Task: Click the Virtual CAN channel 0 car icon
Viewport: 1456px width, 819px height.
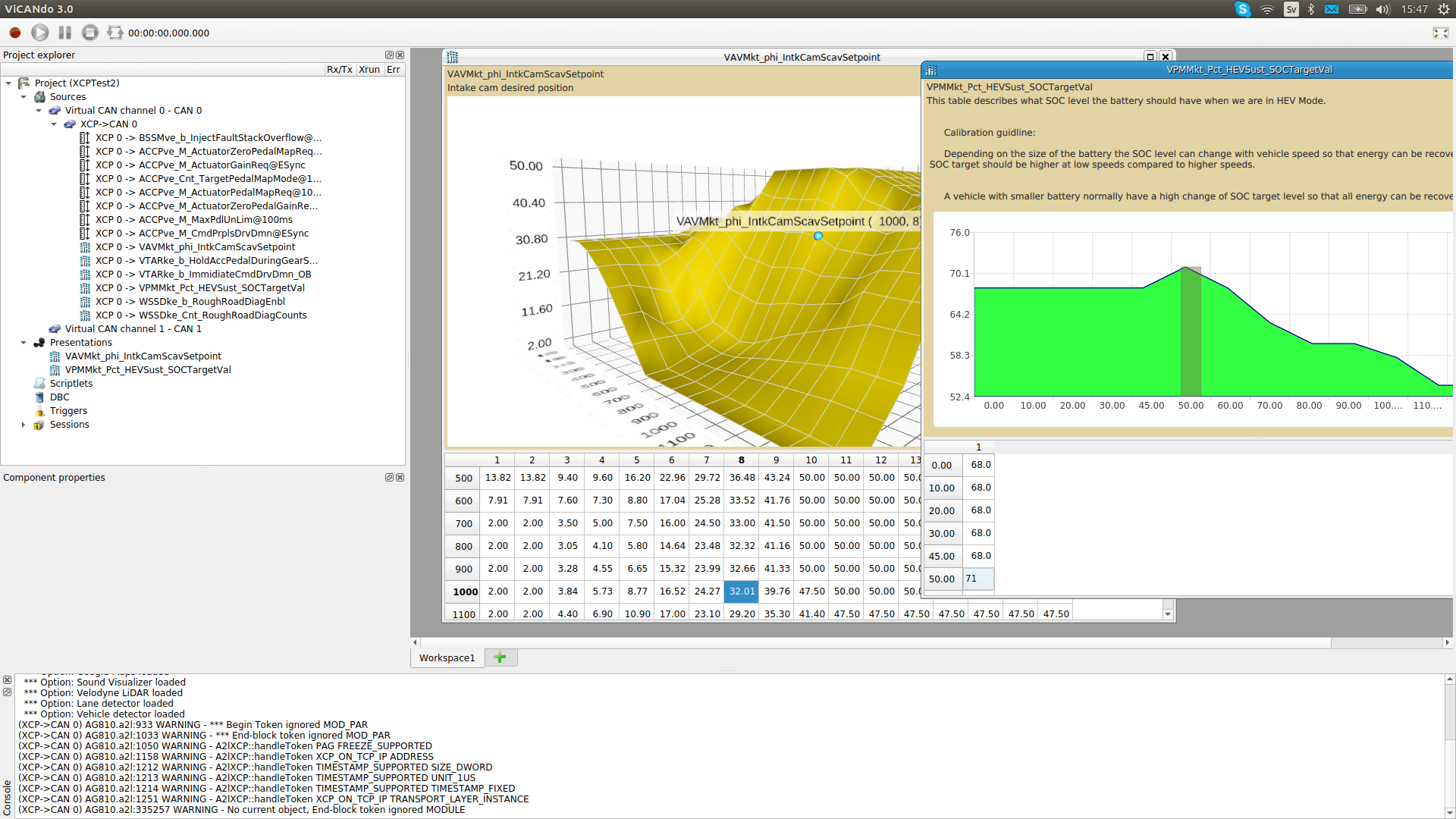Action: click(x=55, y=111)
